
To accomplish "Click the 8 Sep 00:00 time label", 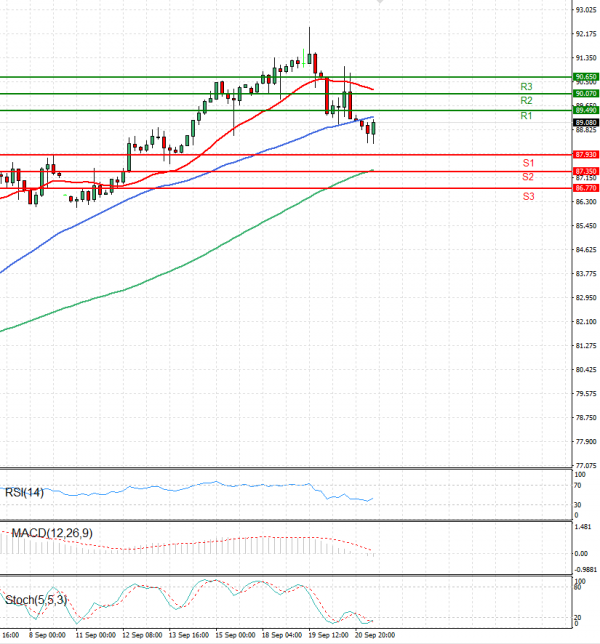I will pos(47,635).
